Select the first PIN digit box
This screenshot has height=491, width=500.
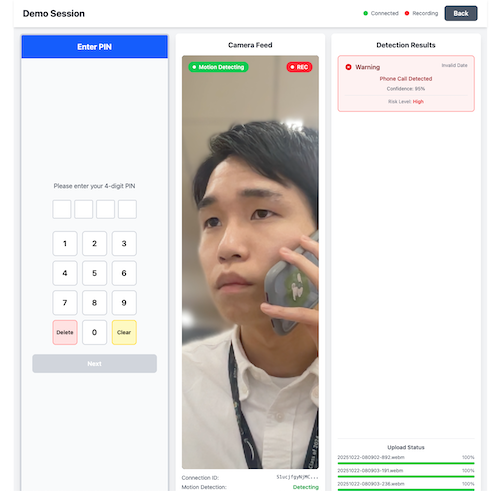tap(62, 209)
